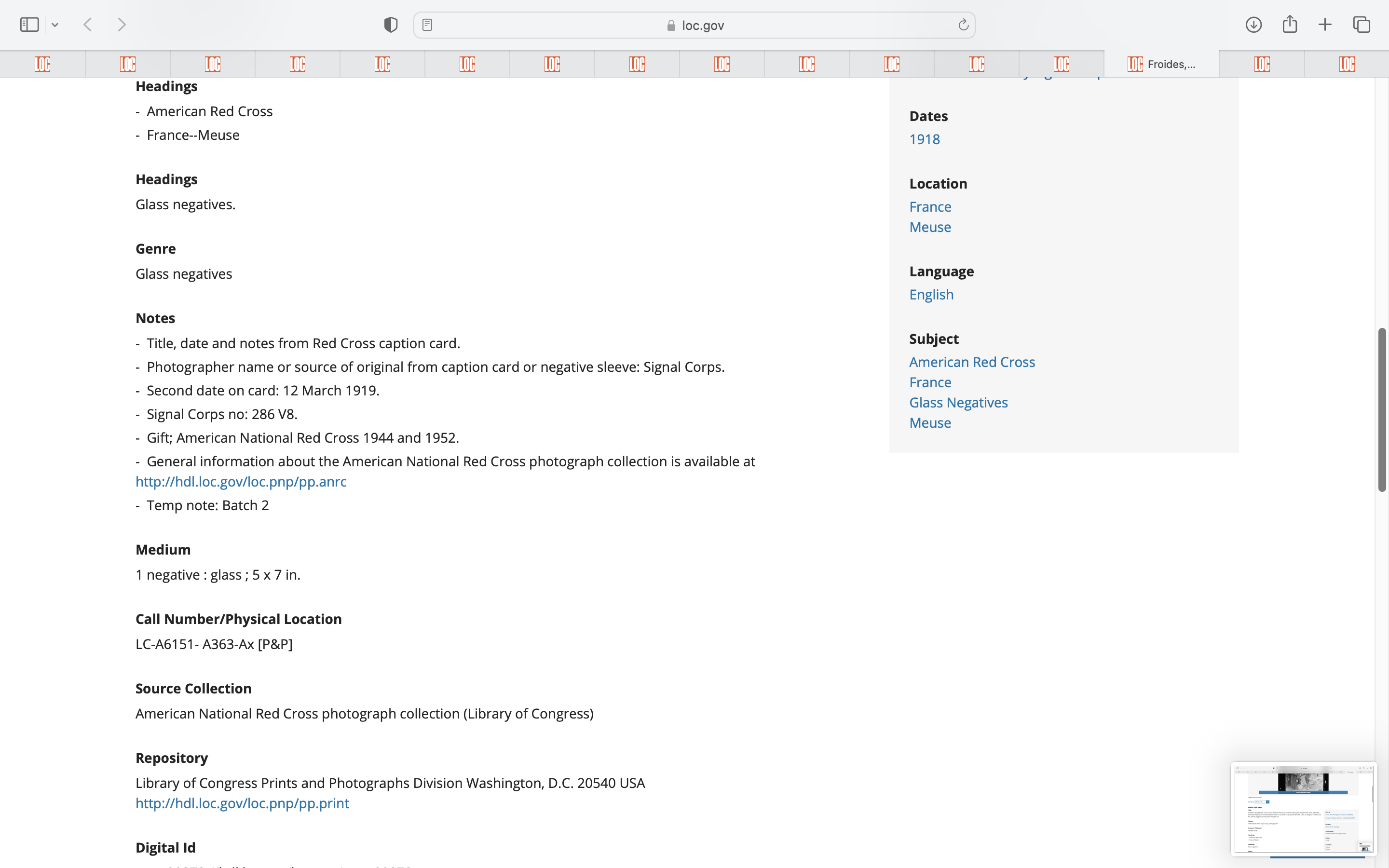The width and height of the screenshot is (1389, 868).
Task: Show reader view icon in address bar
Action: (427, 25)
